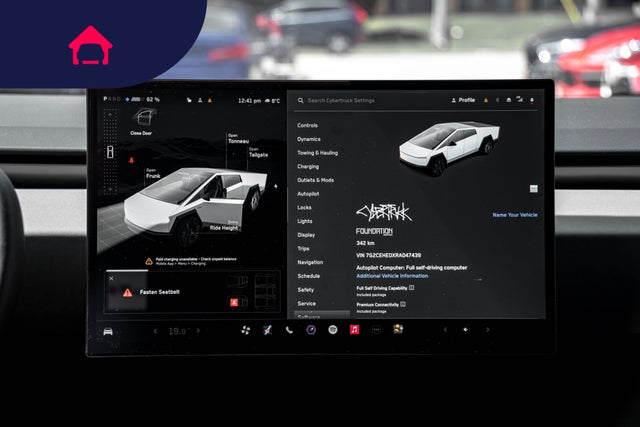Tap the orange alert icon in settings header
Image resolution: width=640 pixels, height=427 pixels.
(486, 100)
